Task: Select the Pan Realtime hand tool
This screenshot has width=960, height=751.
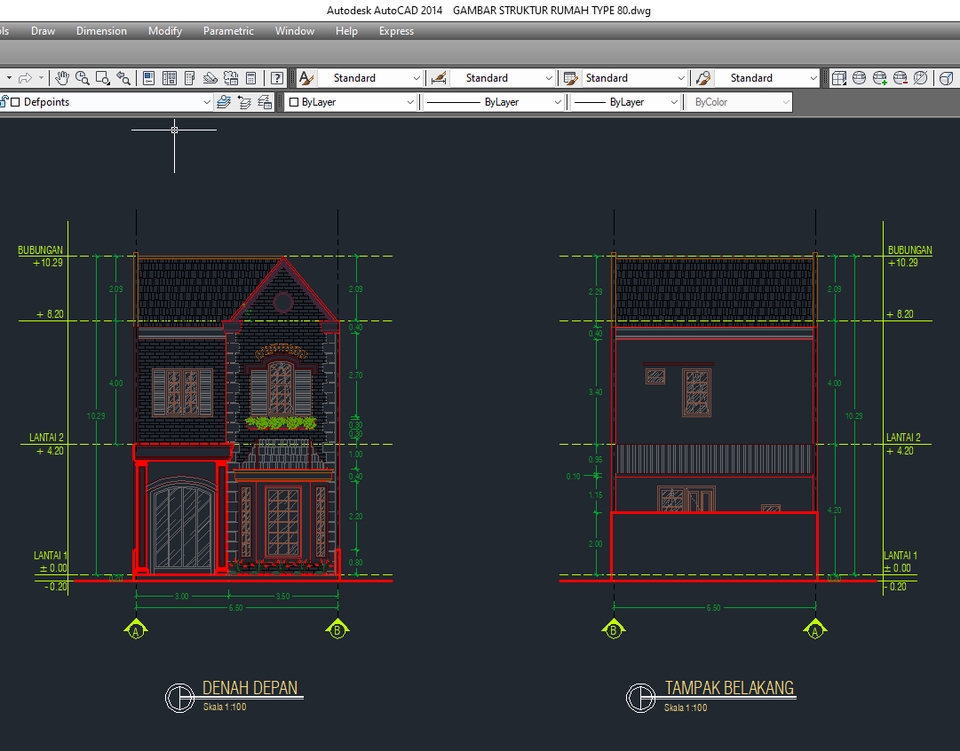Action: 62,77
